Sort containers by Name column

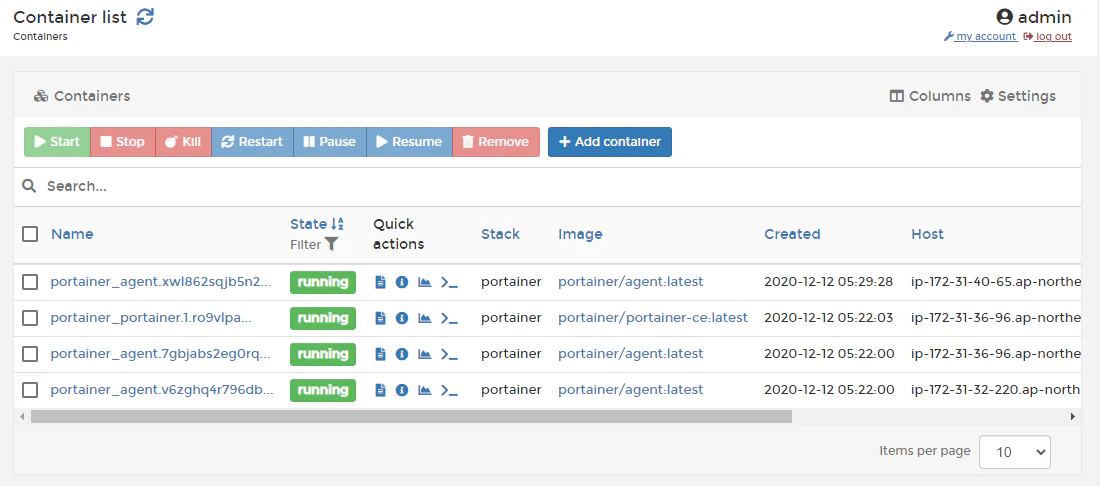[72, 234]
